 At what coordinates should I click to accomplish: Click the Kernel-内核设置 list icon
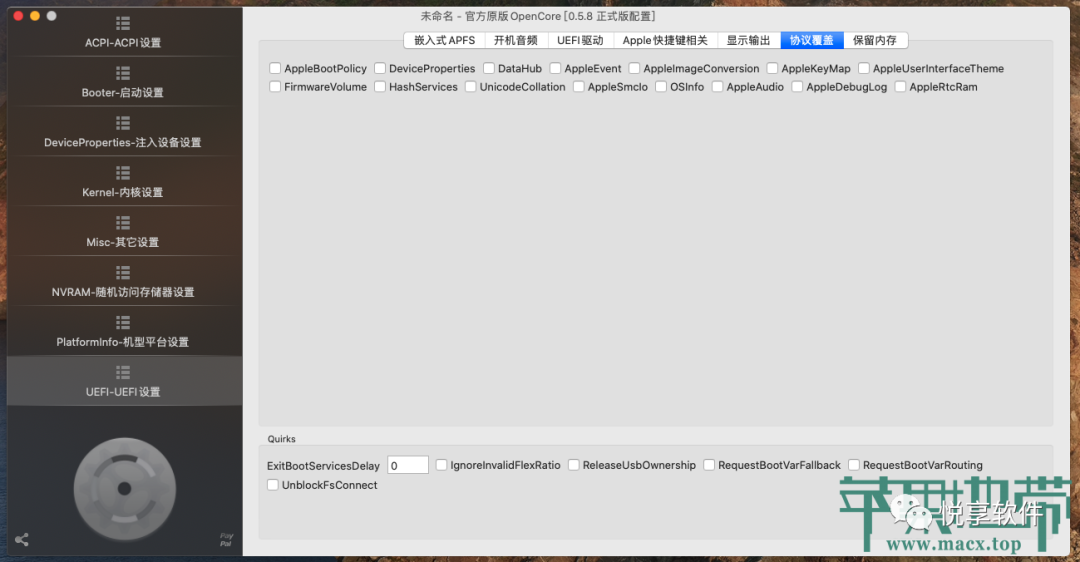pyautogui.click(x=123, y=173)
